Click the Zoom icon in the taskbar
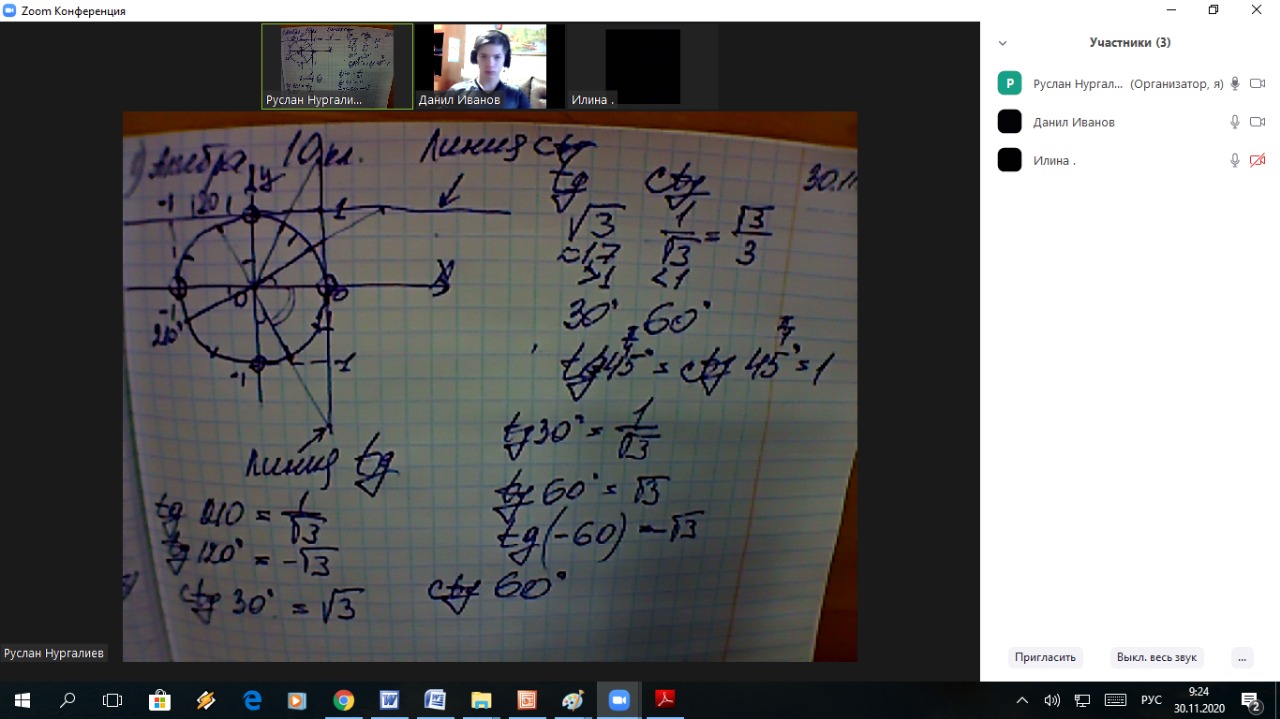The height and width of the screenshot is (719, 1280). [618, 700]
